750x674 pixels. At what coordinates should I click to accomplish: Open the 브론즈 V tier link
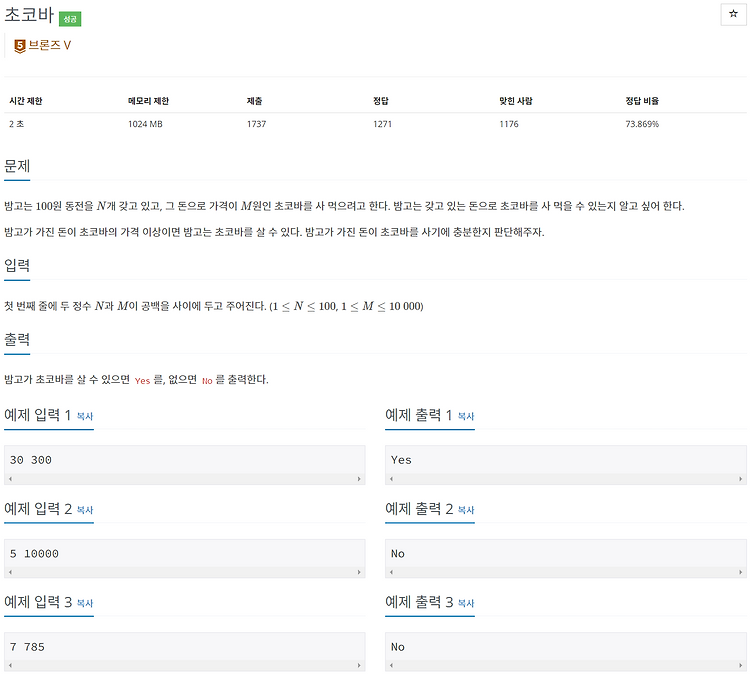coord(49,45)
